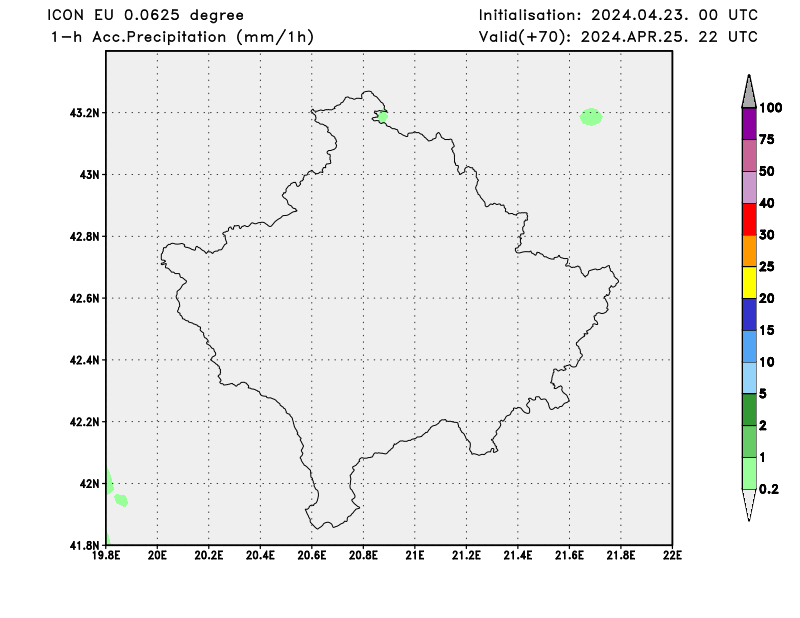Click the legend value 10
The image size is (800, 618).
coord(767,362)
